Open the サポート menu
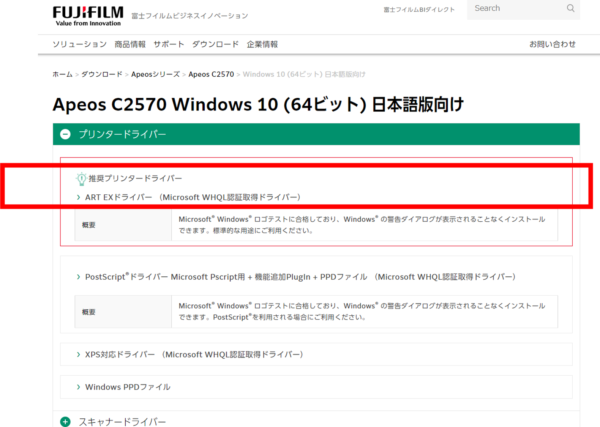600x427 pixels. (169, 45)
